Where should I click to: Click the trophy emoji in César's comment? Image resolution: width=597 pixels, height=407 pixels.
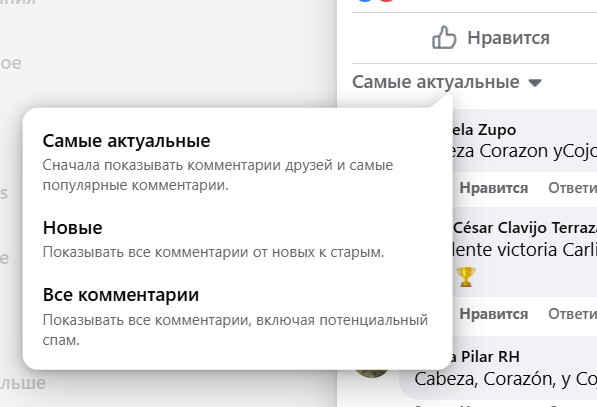click(x=465, y=276)
